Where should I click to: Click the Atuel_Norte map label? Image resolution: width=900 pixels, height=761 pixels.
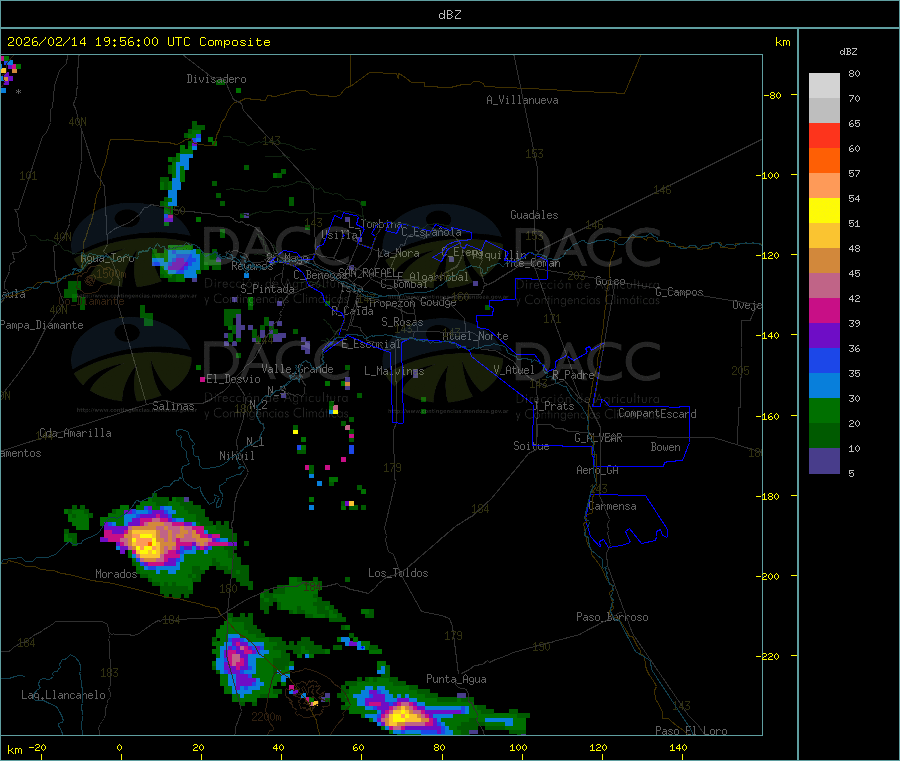(x=475, y=336)
